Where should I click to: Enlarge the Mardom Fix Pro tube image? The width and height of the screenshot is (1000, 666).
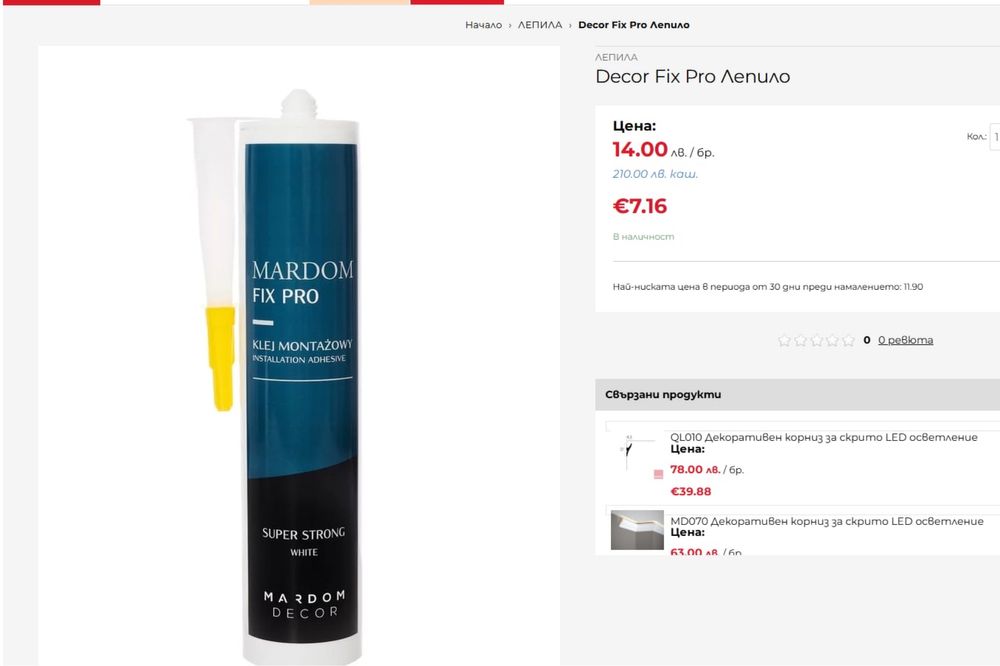coord(298,355)
